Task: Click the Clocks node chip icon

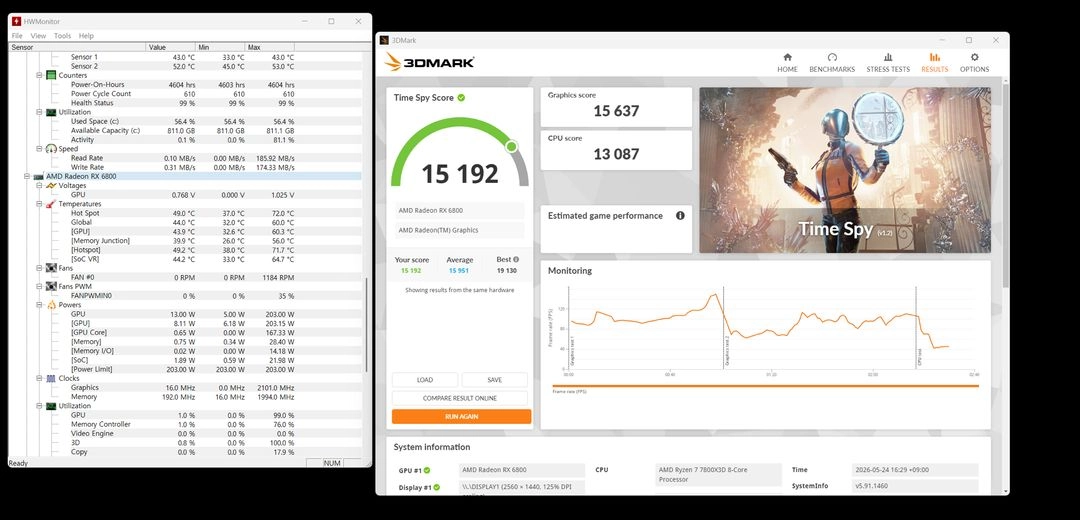Action: click(x=51, y=378)
